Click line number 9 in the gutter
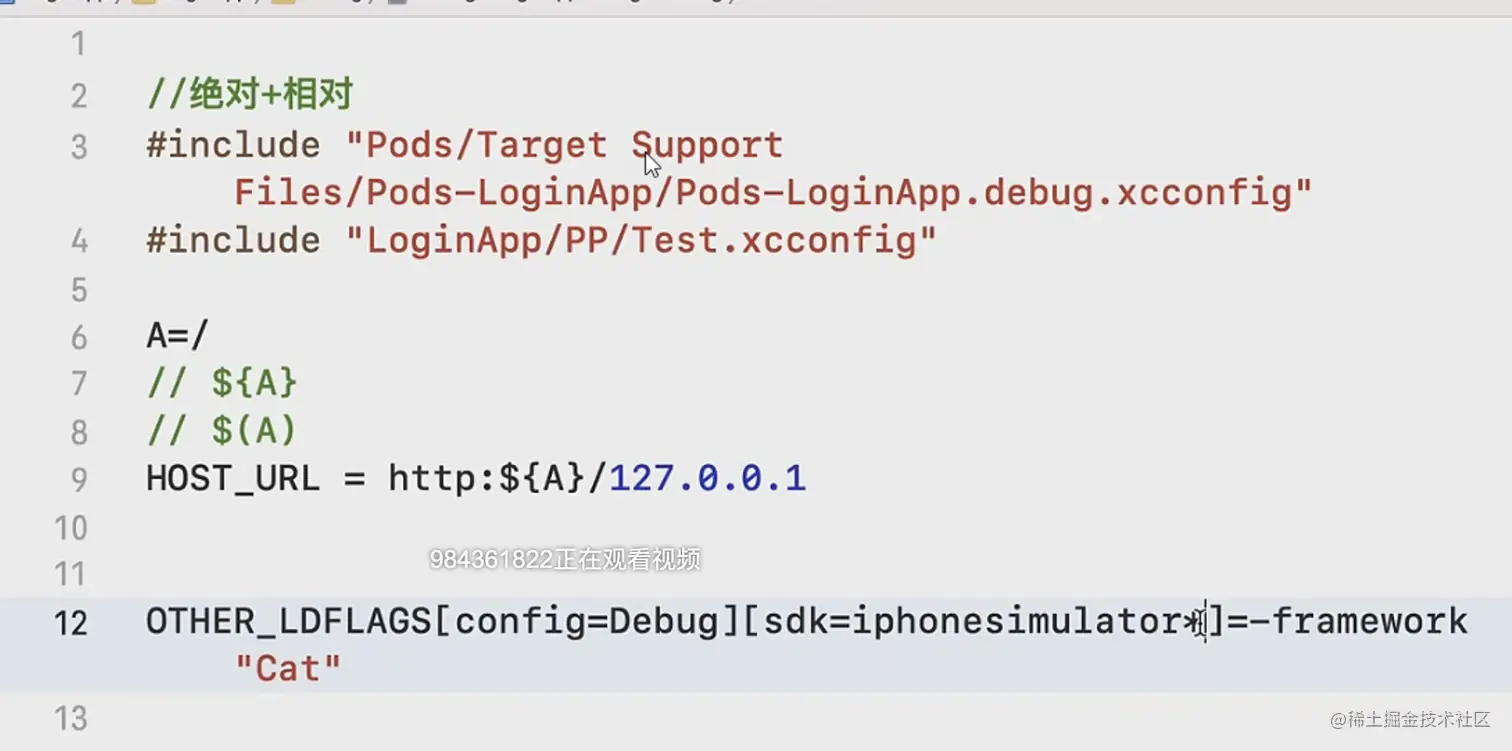Image resolution: width=1512 pixels, height=751 pixels. point(78,481)
